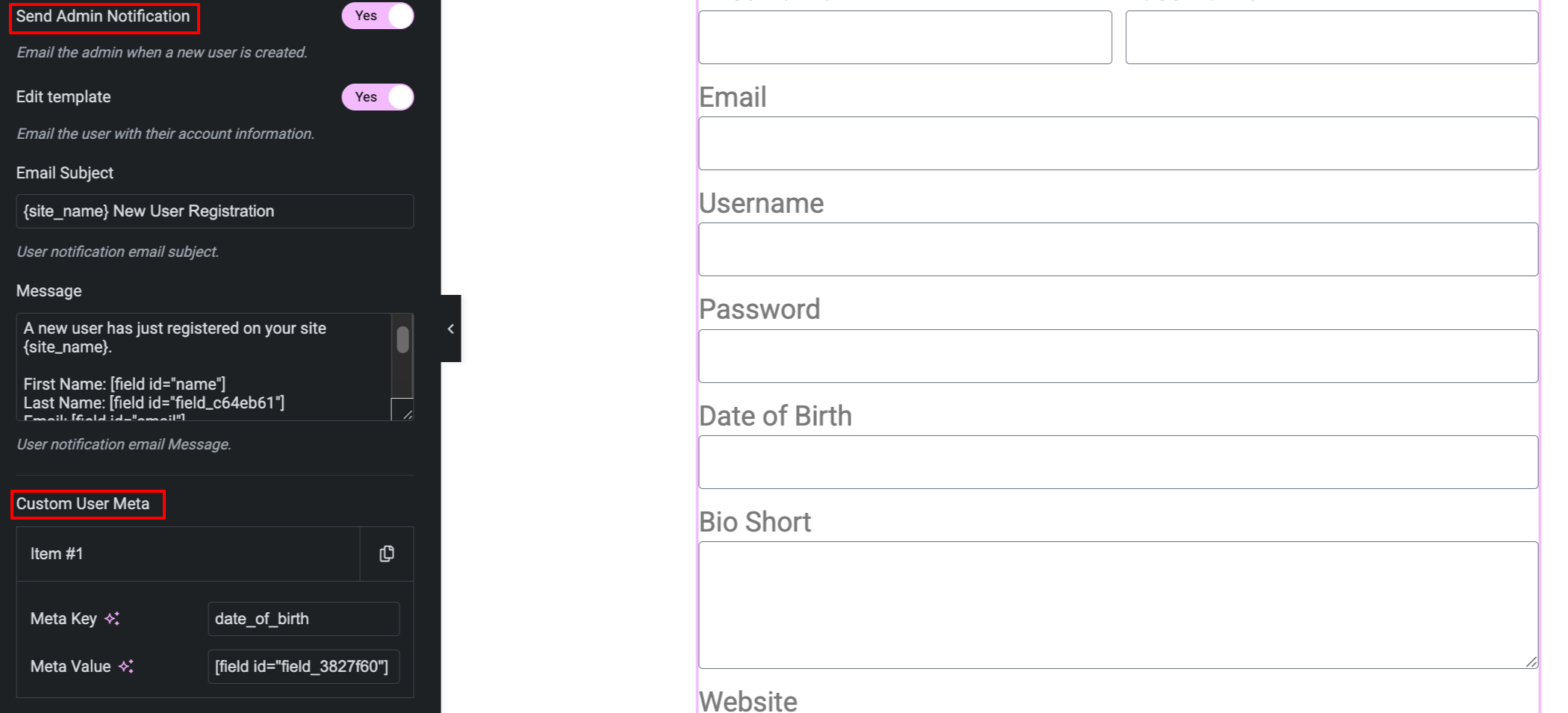Click inside the Message text area

202,366
